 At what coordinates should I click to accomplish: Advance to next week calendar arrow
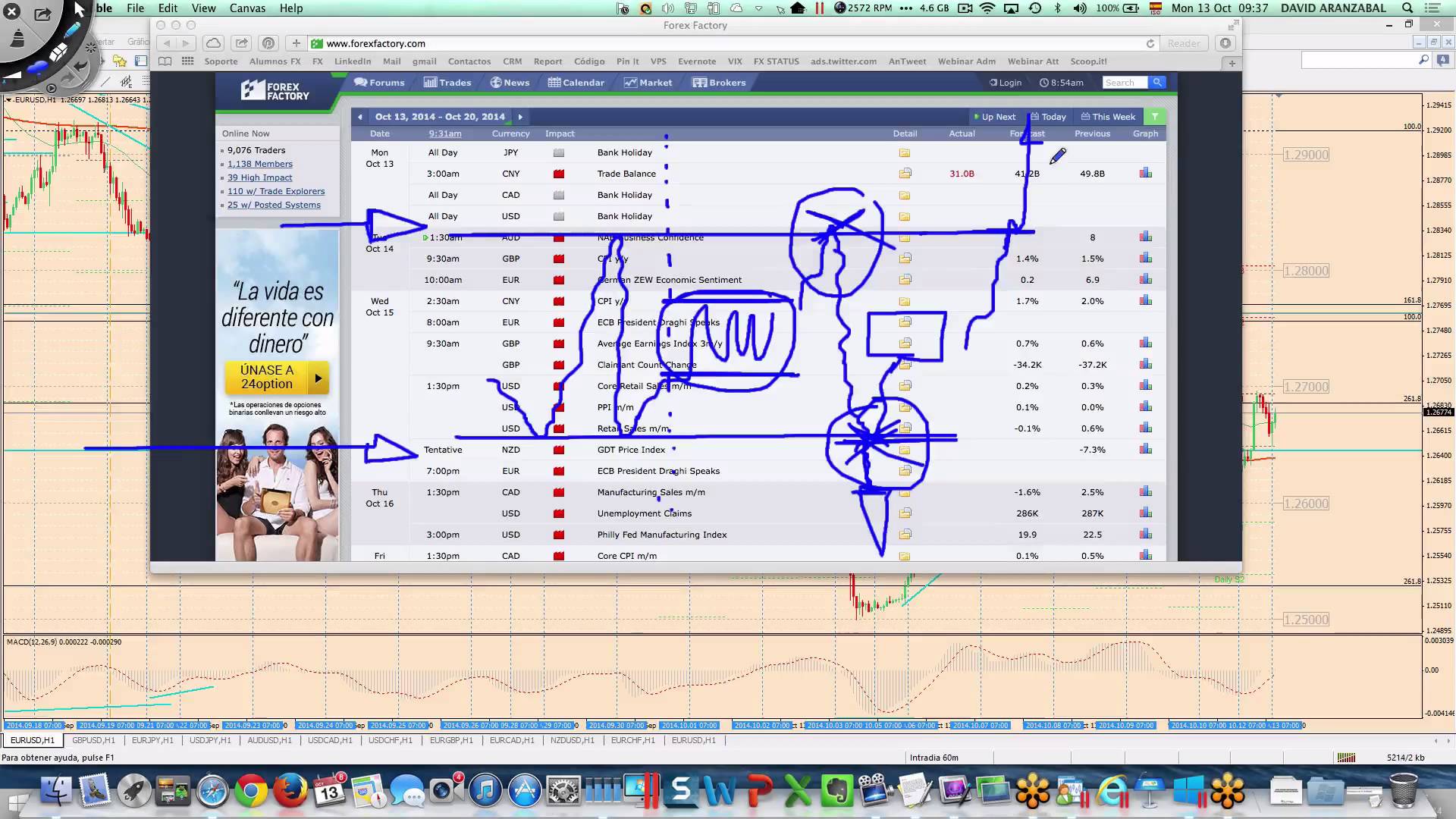[x=520, y=117]
